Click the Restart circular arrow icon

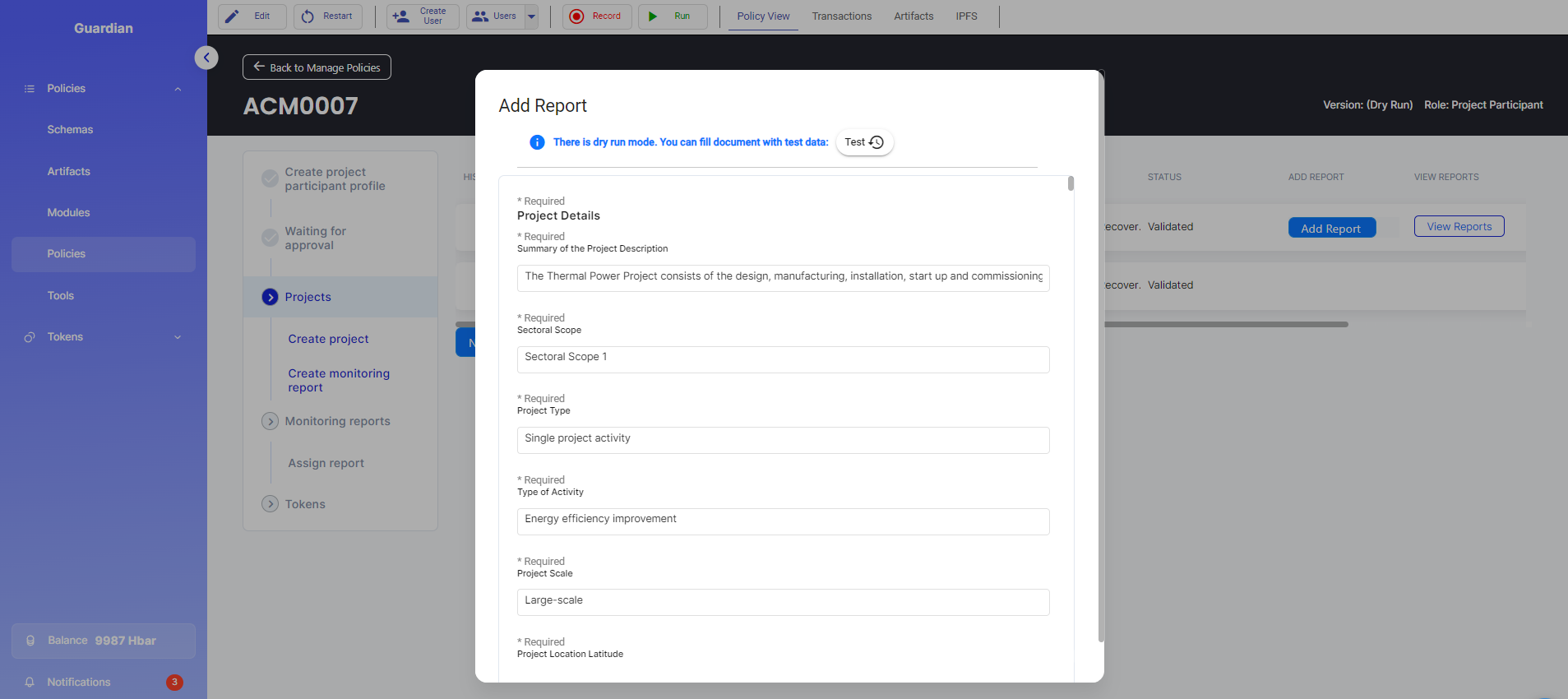click(308, 16)
